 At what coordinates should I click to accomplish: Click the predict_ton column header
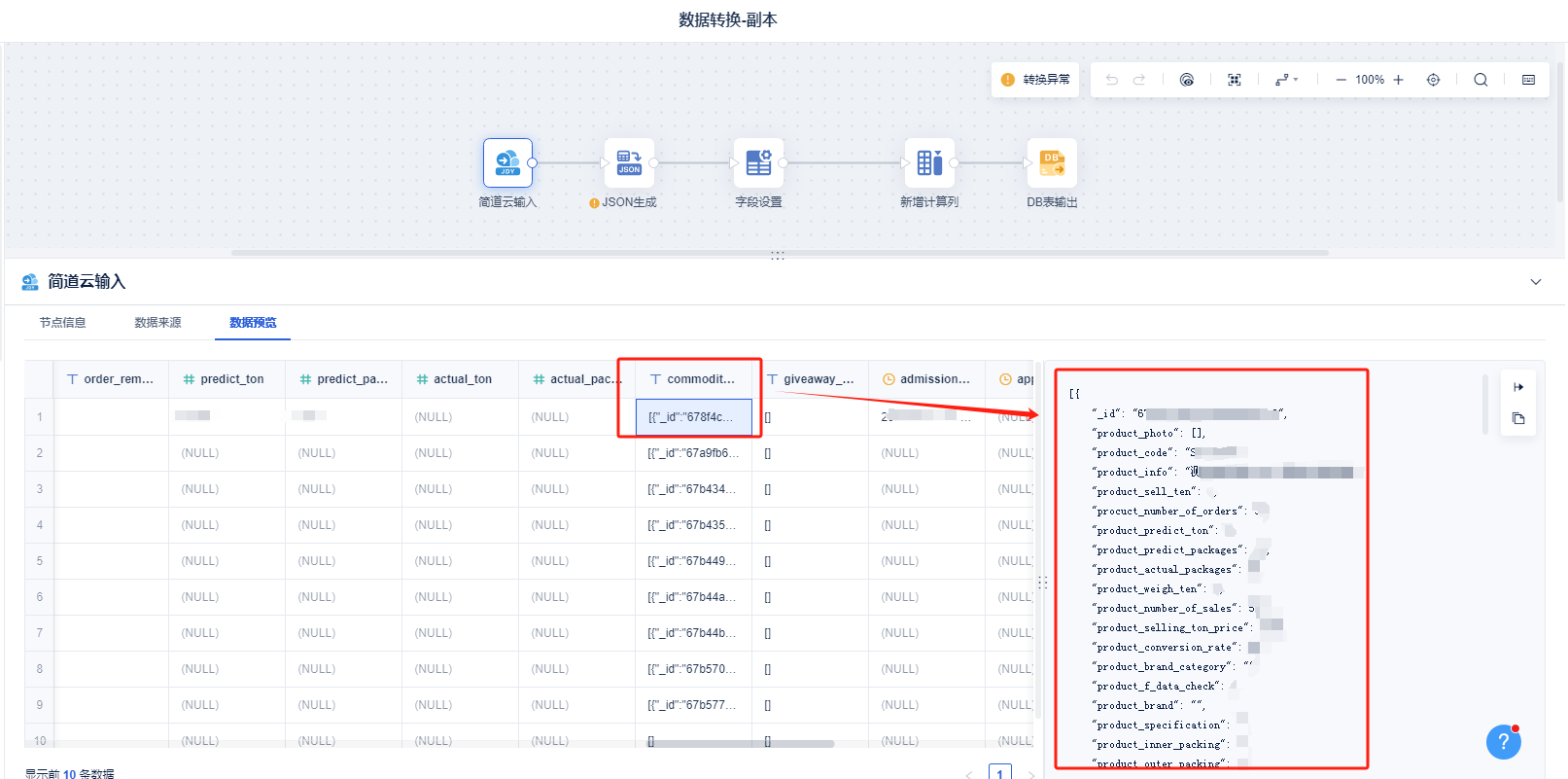(x=226, y=379)
